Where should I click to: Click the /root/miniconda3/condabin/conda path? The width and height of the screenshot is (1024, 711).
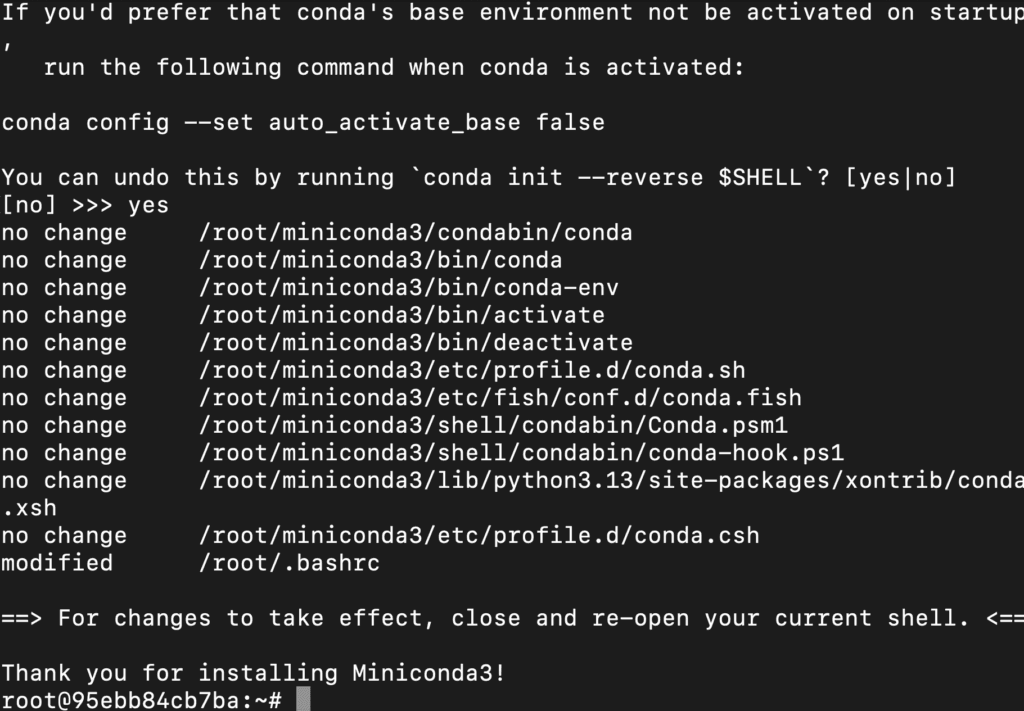click(x=415, y=232)
